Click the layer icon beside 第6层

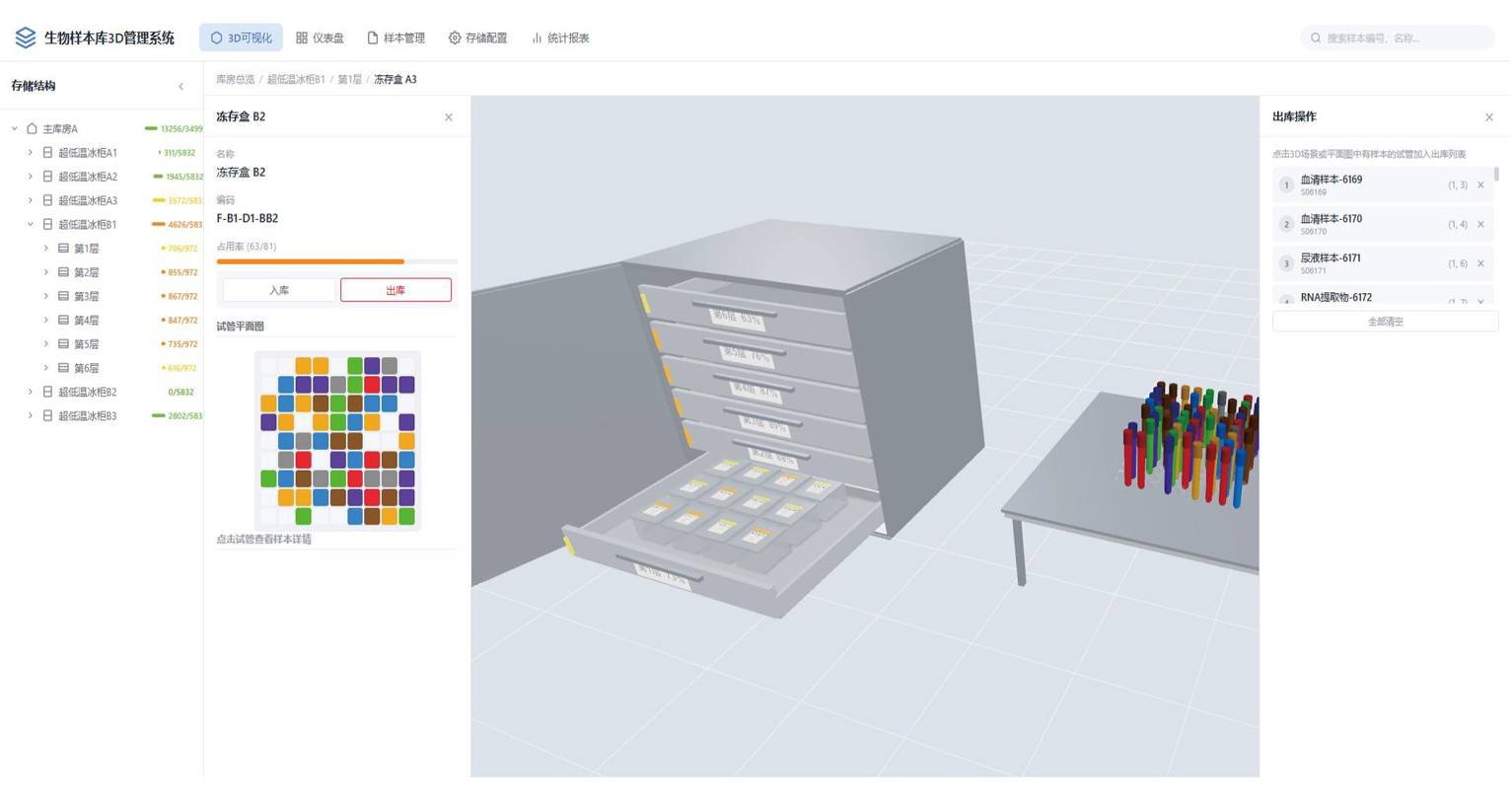(63, 368)
